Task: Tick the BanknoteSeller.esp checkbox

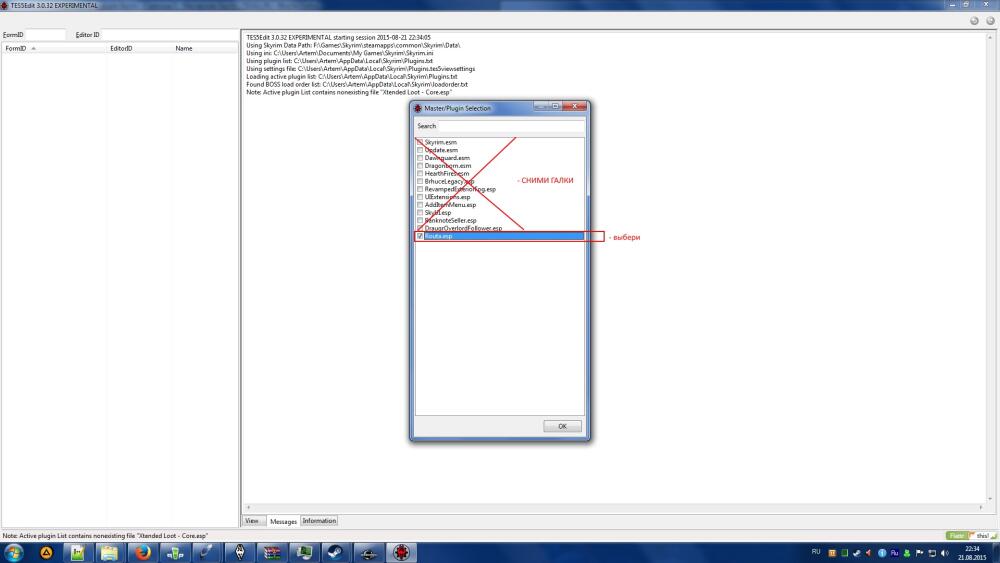Action: (420, 221)
